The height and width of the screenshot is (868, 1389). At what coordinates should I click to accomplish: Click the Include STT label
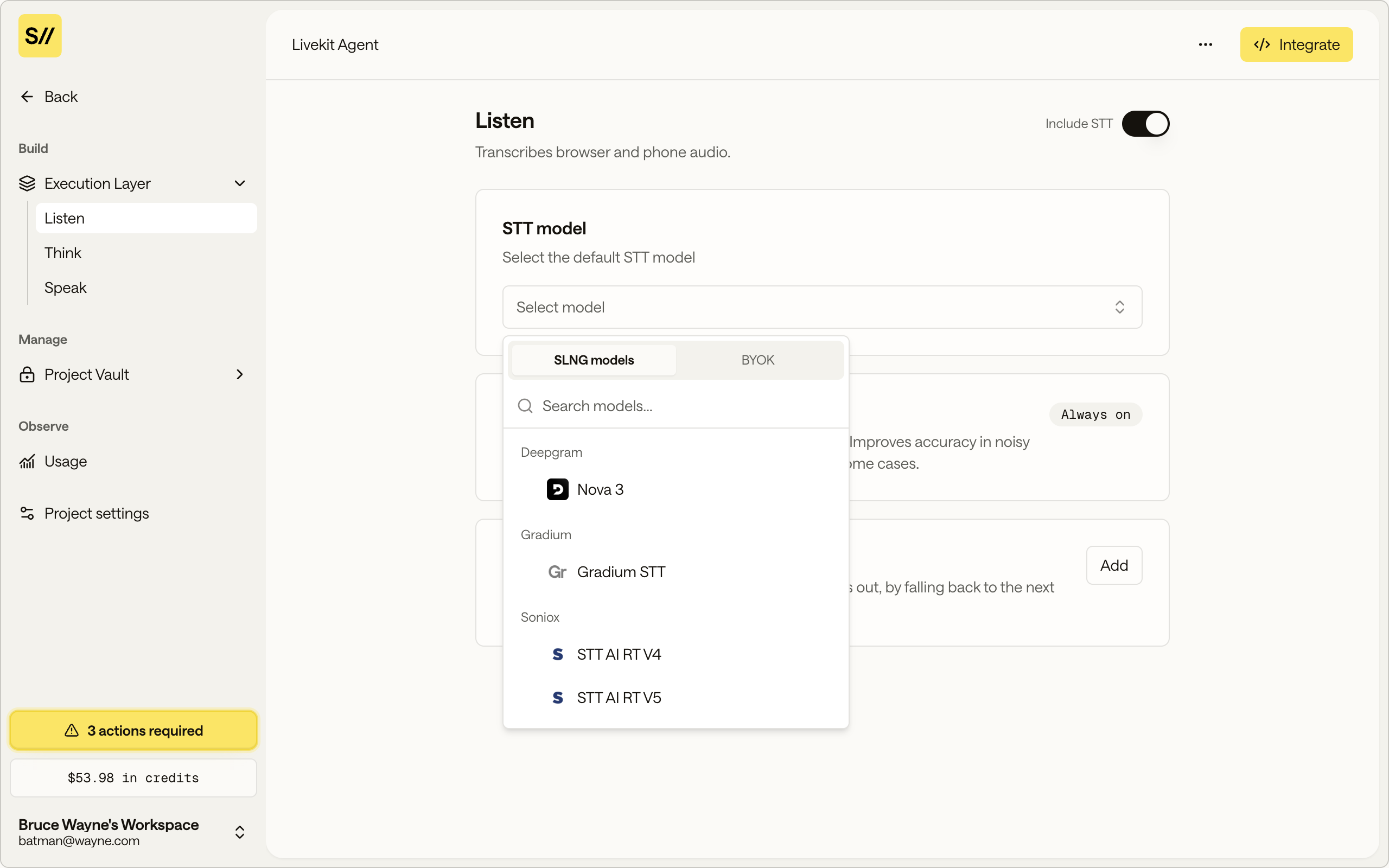pyautogui.click(x=1079, y=124)
